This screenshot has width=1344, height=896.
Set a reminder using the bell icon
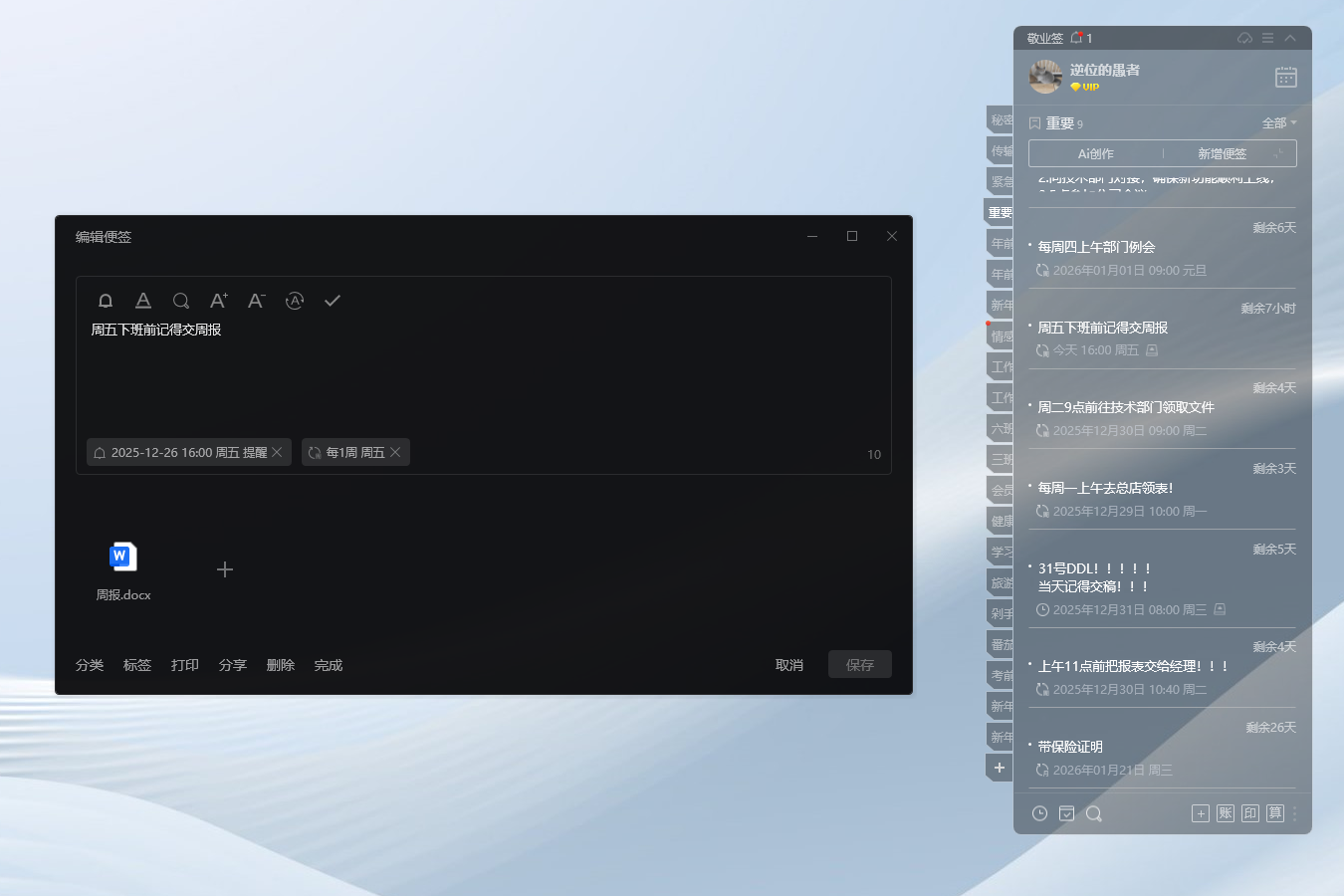106,301
